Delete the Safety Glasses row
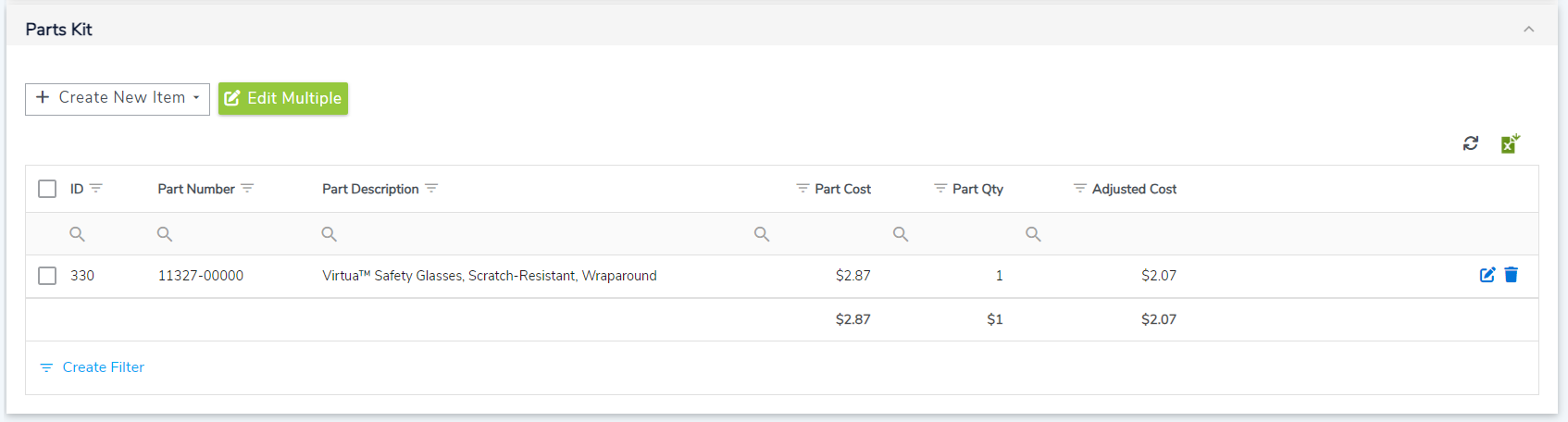The image size is (1568, 422). (x=1512, y=275)
